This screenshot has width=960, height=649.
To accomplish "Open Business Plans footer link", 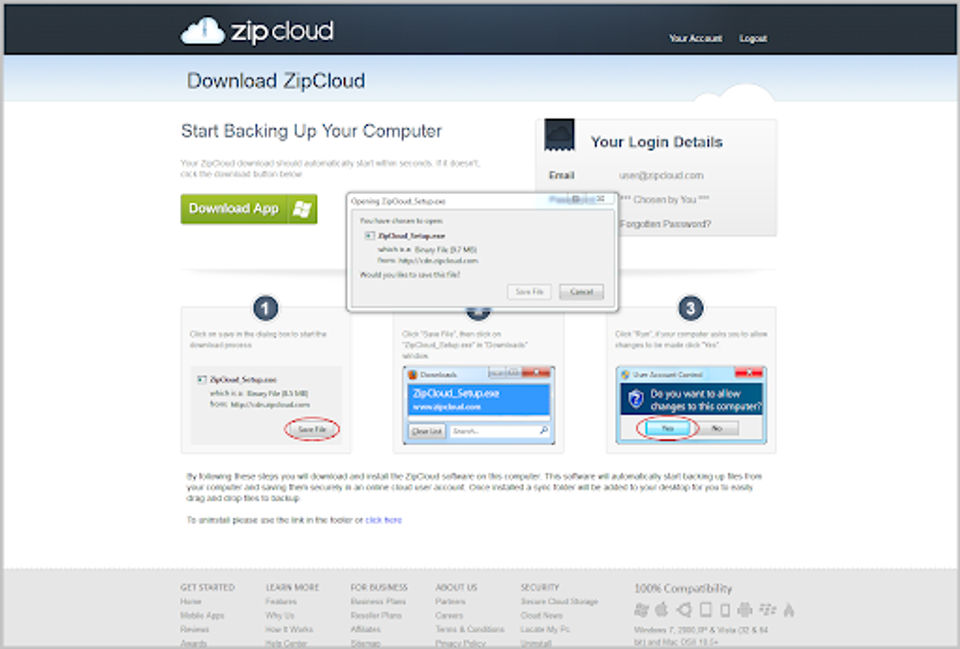I will 378,601.
